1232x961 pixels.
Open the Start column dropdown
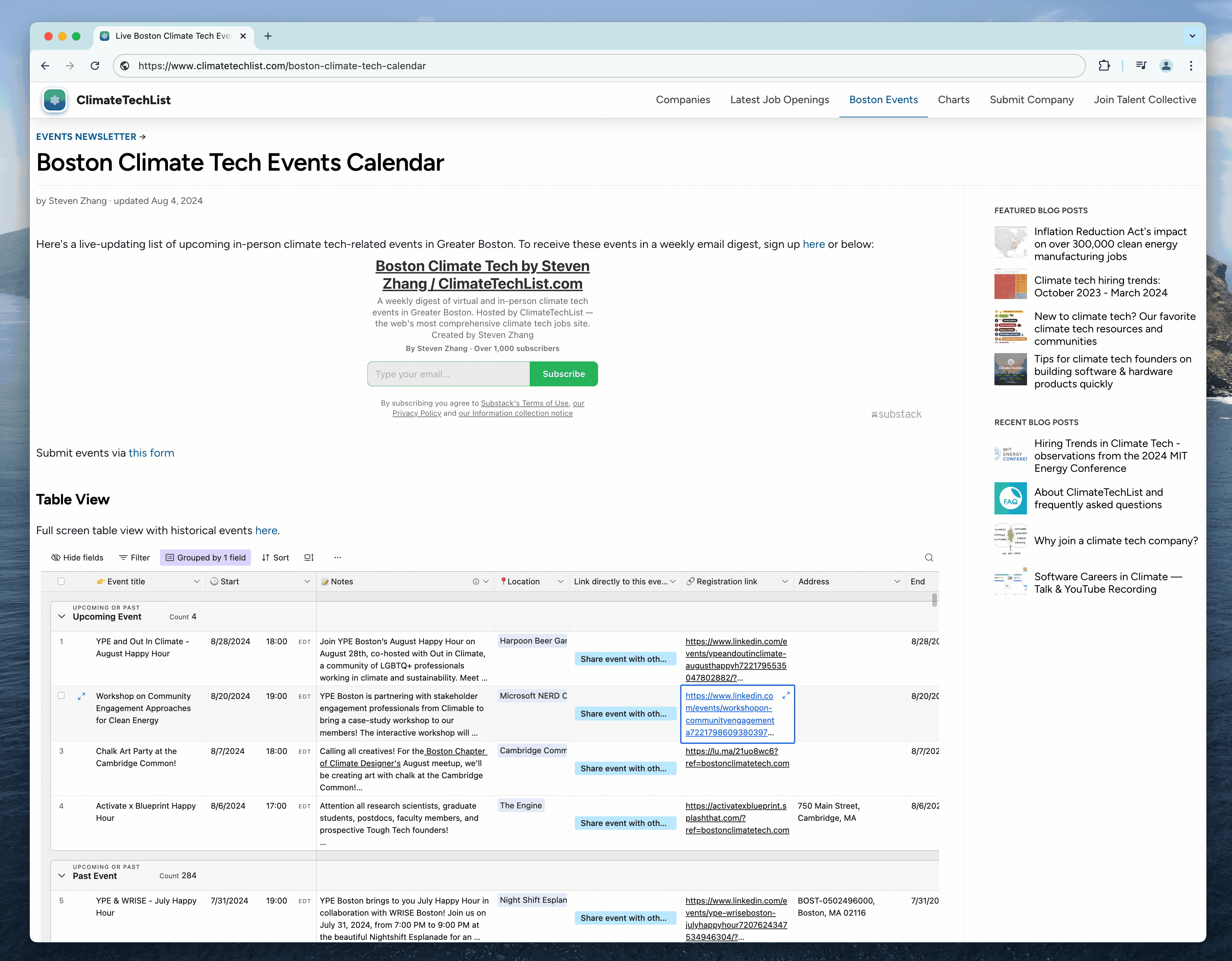307,582
